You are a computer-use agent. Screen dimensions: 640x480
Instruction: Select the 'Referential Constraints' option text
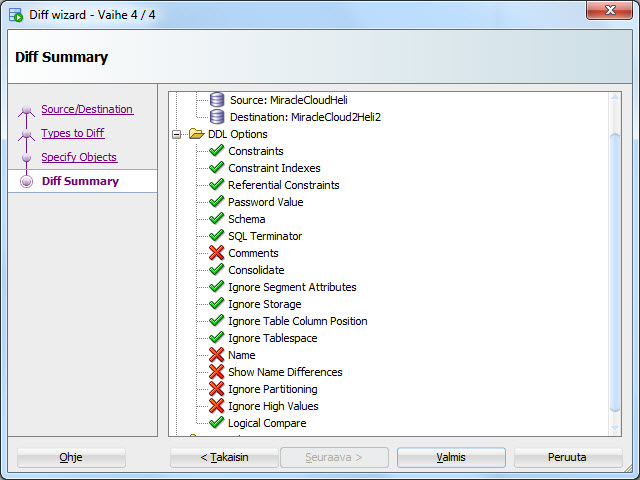[284, 185]
